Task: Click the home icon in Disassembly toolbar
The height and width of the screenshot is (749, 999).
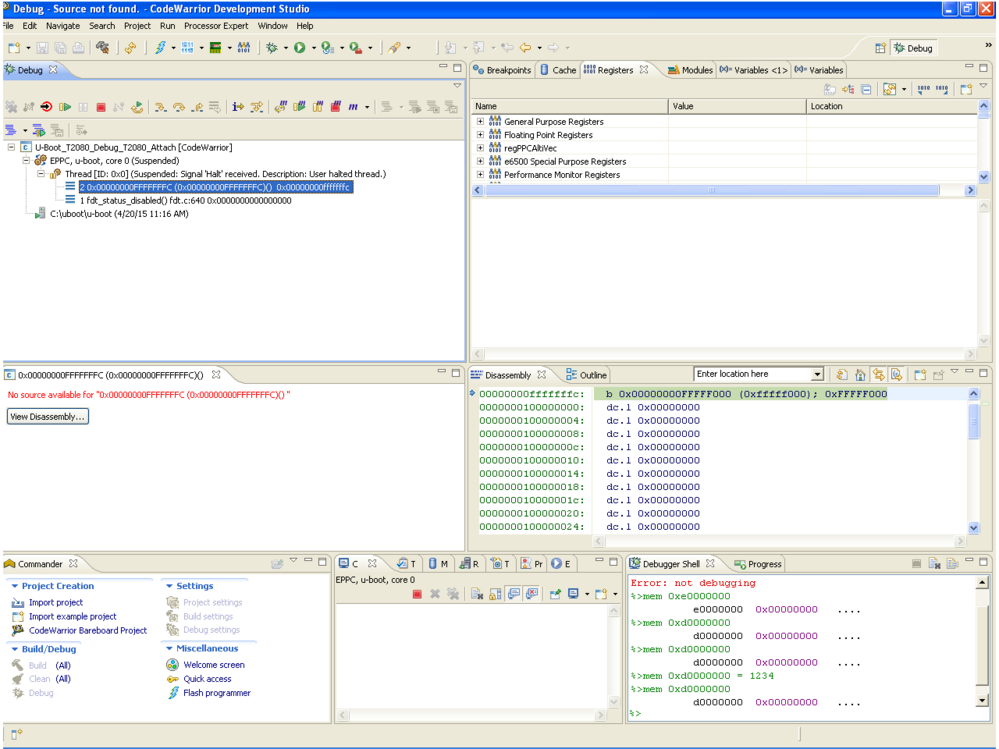Action: (860, 375)
